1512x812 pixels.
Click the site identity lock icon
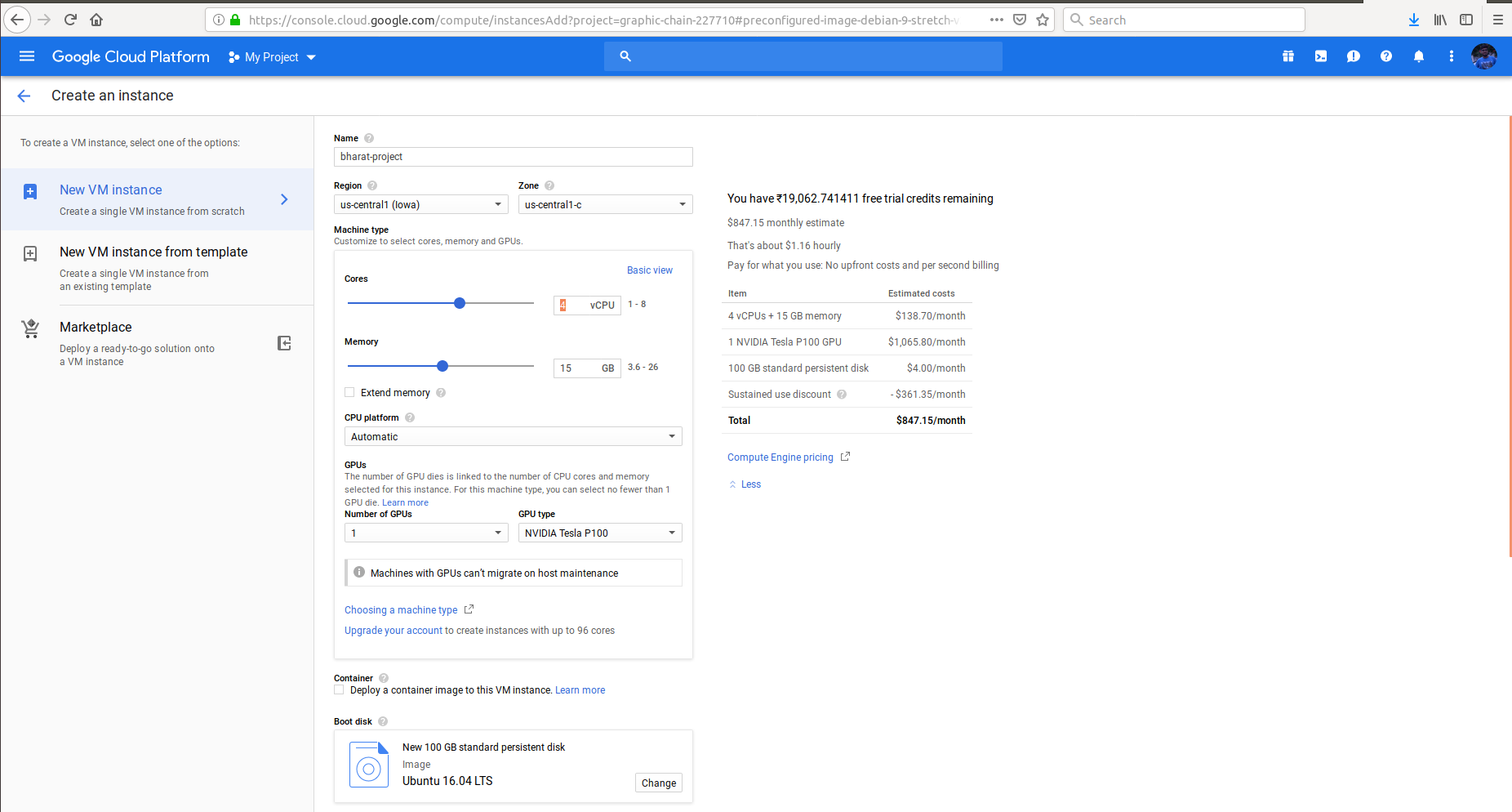[235, 20]
